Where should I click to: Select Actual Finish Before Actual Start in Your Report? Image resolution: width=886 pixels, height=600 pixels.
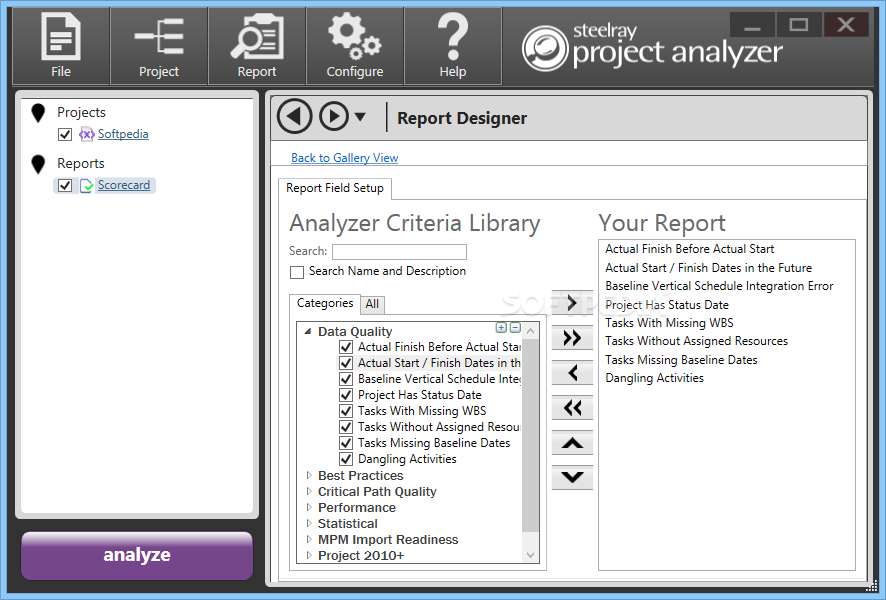689,249
